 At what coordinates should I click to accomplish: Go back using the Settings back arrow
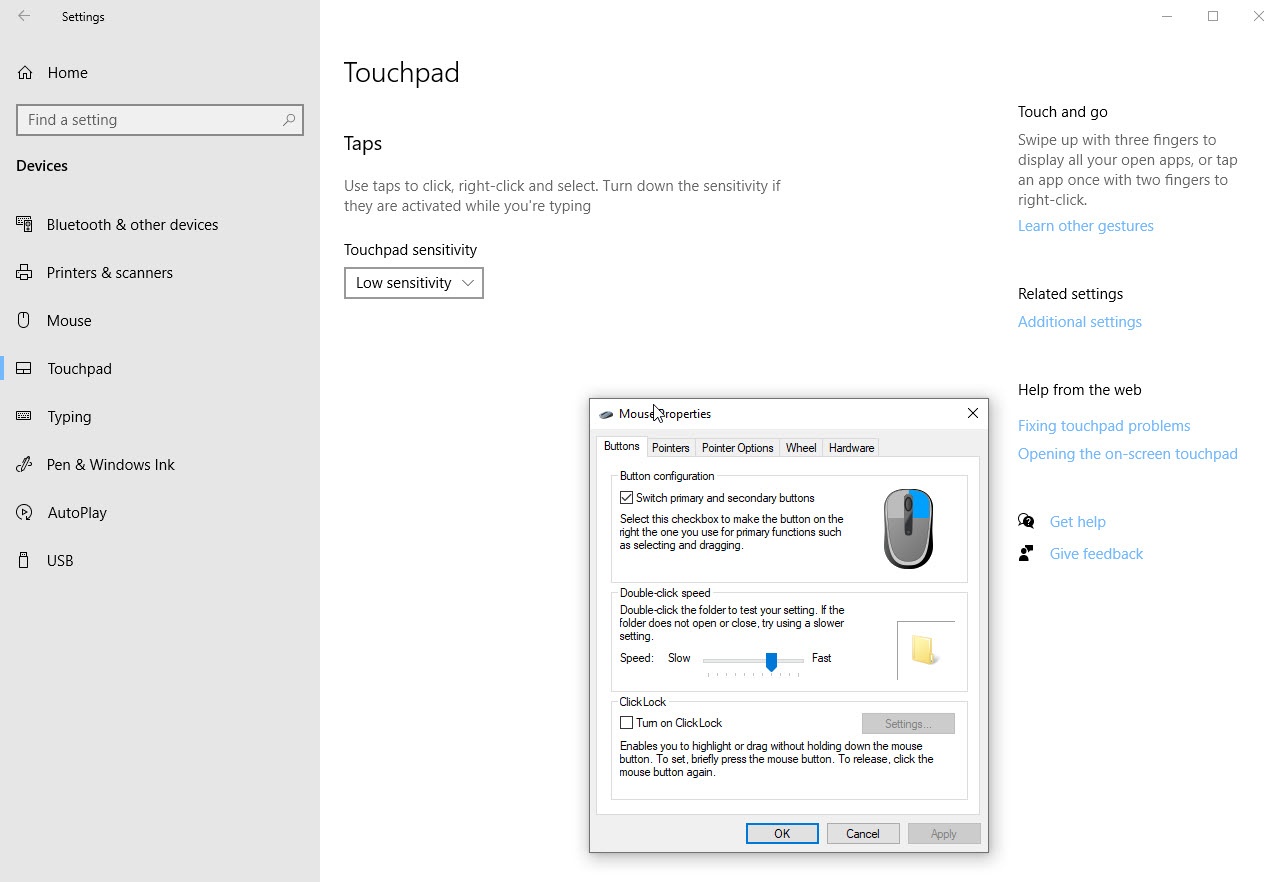tap(24, 16)
